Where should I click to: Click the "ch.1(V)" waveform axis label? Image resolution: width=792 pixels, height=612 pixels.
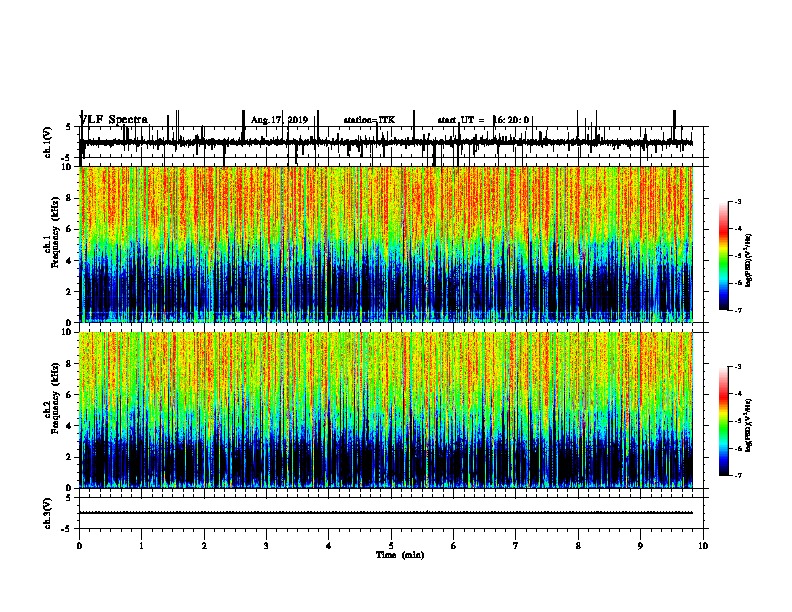pyautogui.click(x=48, y=142)
